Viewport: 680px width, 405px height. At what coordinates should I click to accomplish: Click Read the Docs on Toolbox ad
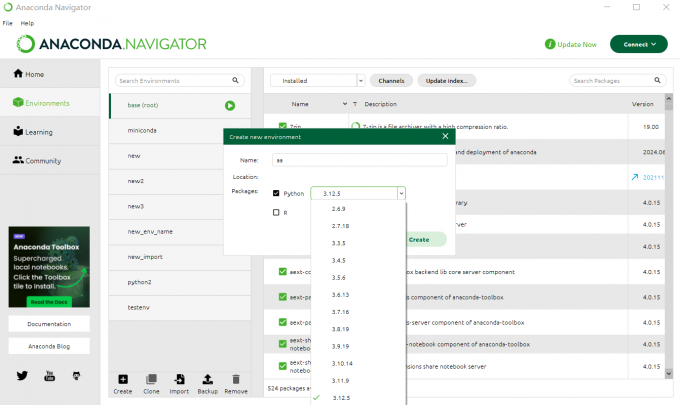pos(49,302)
